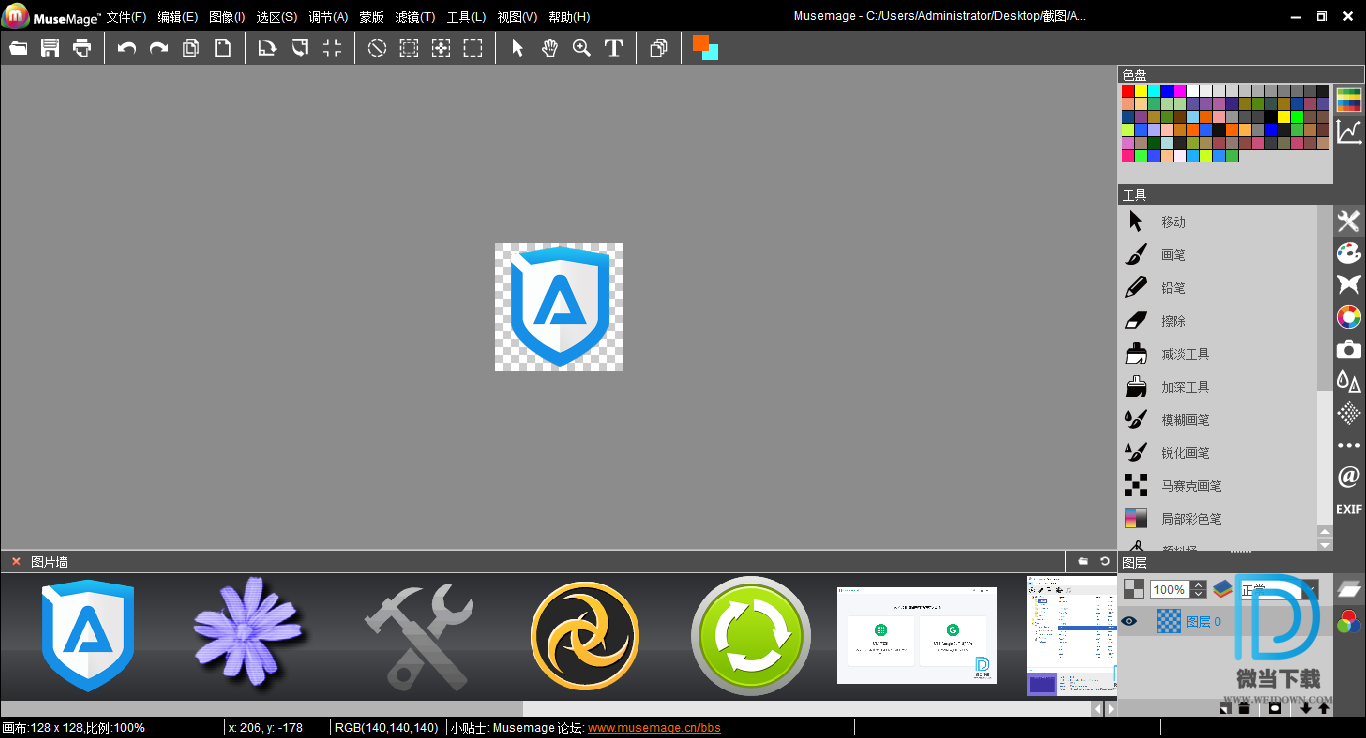Screen dimensions: 1366x738
Task: Open 文件(F) menu
Action: (x=126, y=17)
